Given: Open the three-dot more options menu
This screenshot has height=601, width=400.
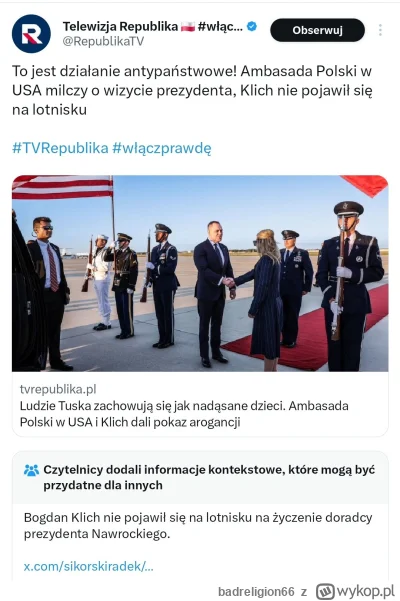Looking at the screenshot, I should click(x=380, y=30).
